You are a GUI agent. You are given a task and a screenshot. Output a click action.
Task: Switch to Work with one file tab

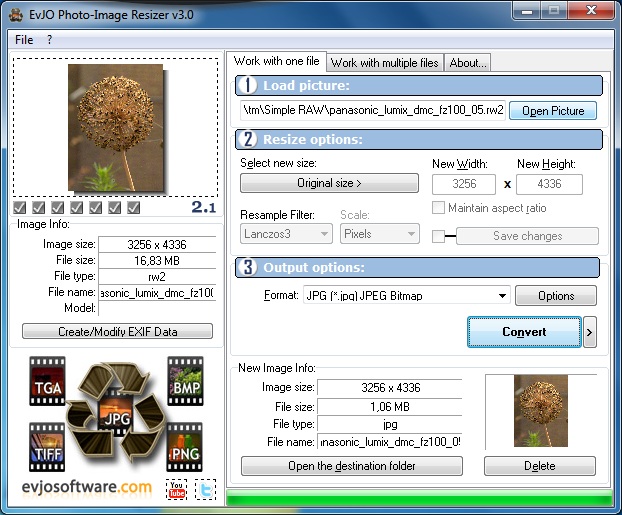(x=276, y=61)
